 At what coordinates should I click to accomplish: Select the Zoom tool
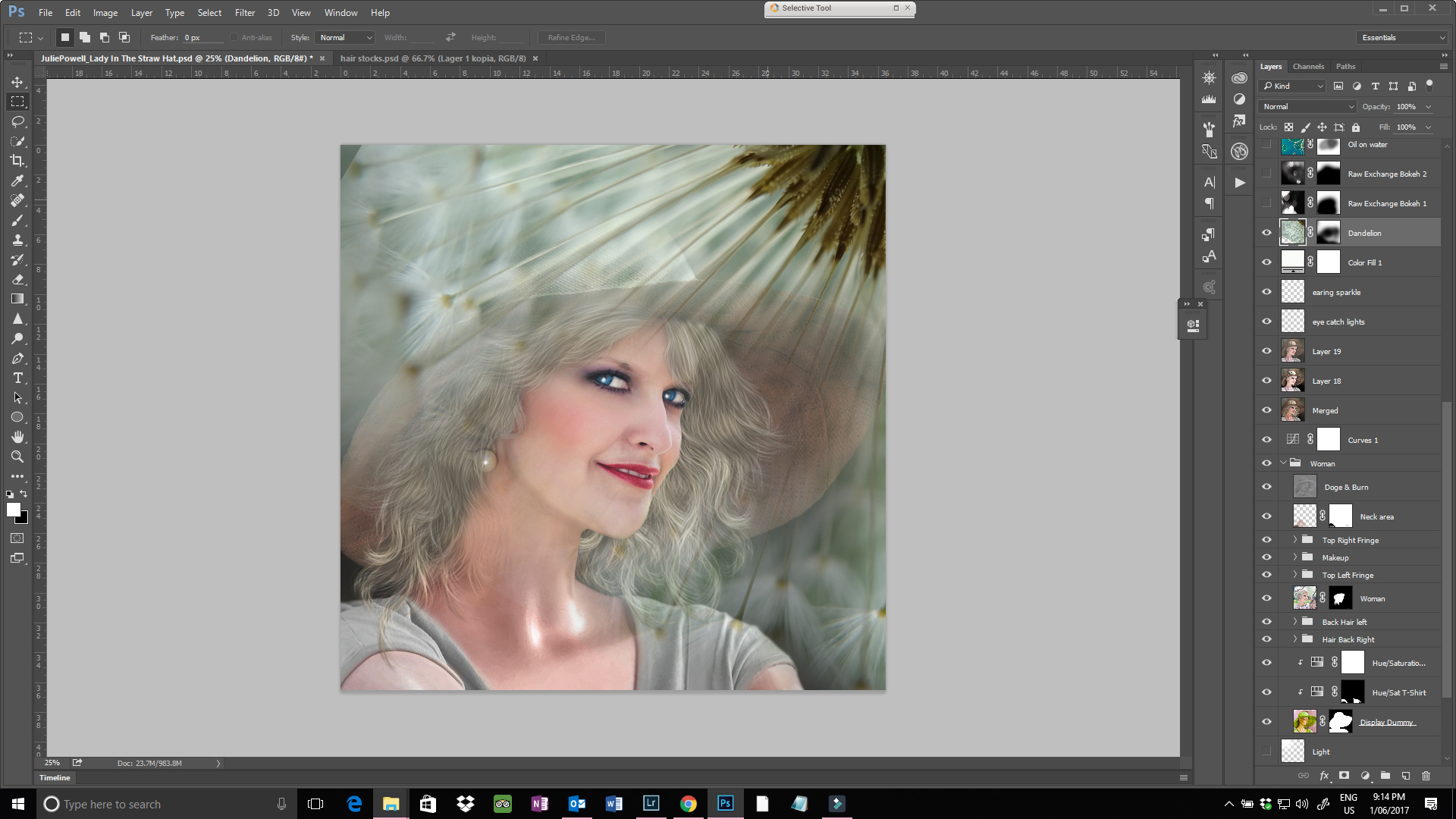(17, 457)
